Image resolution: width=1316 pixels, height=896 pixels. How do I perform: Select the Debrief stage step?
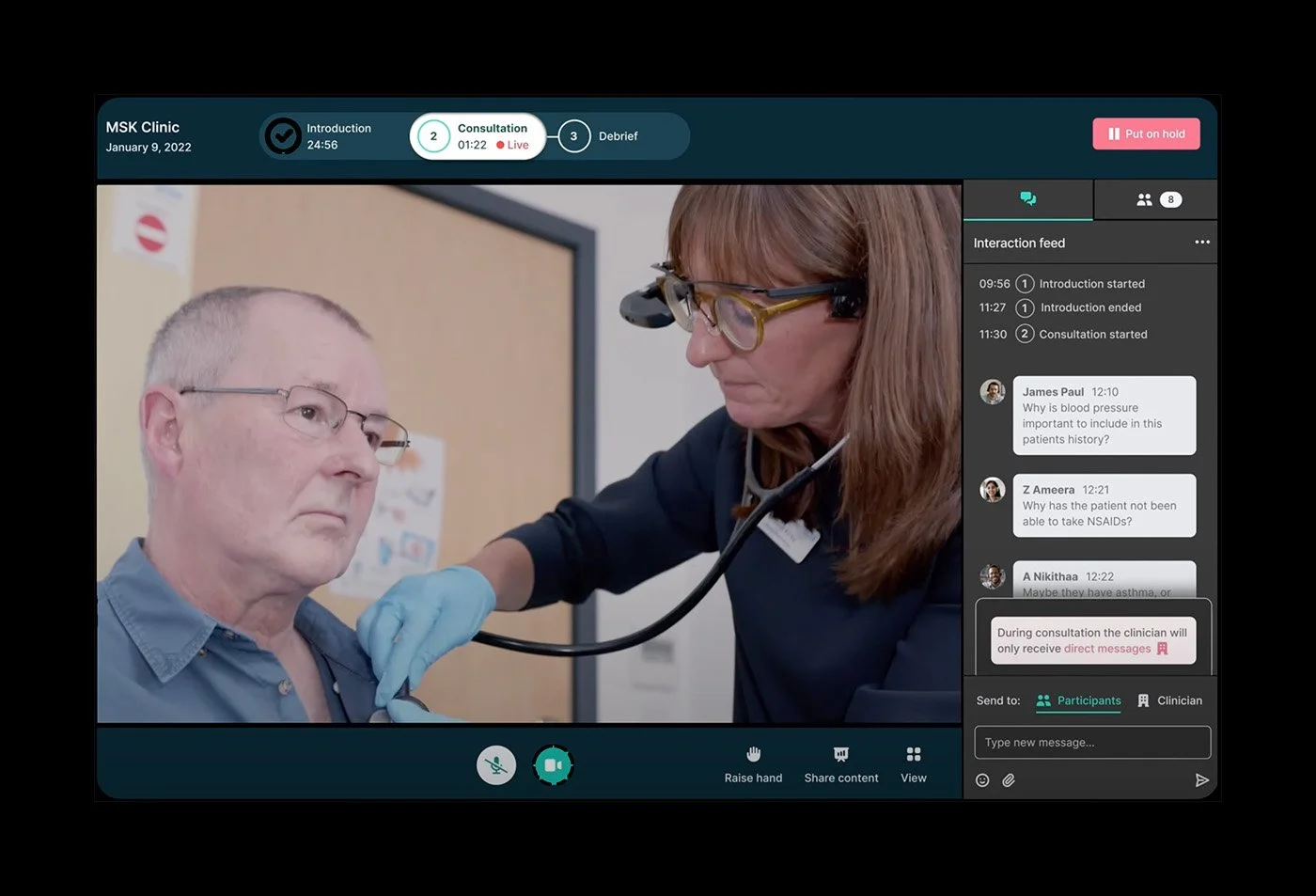(x=599, y=136)
